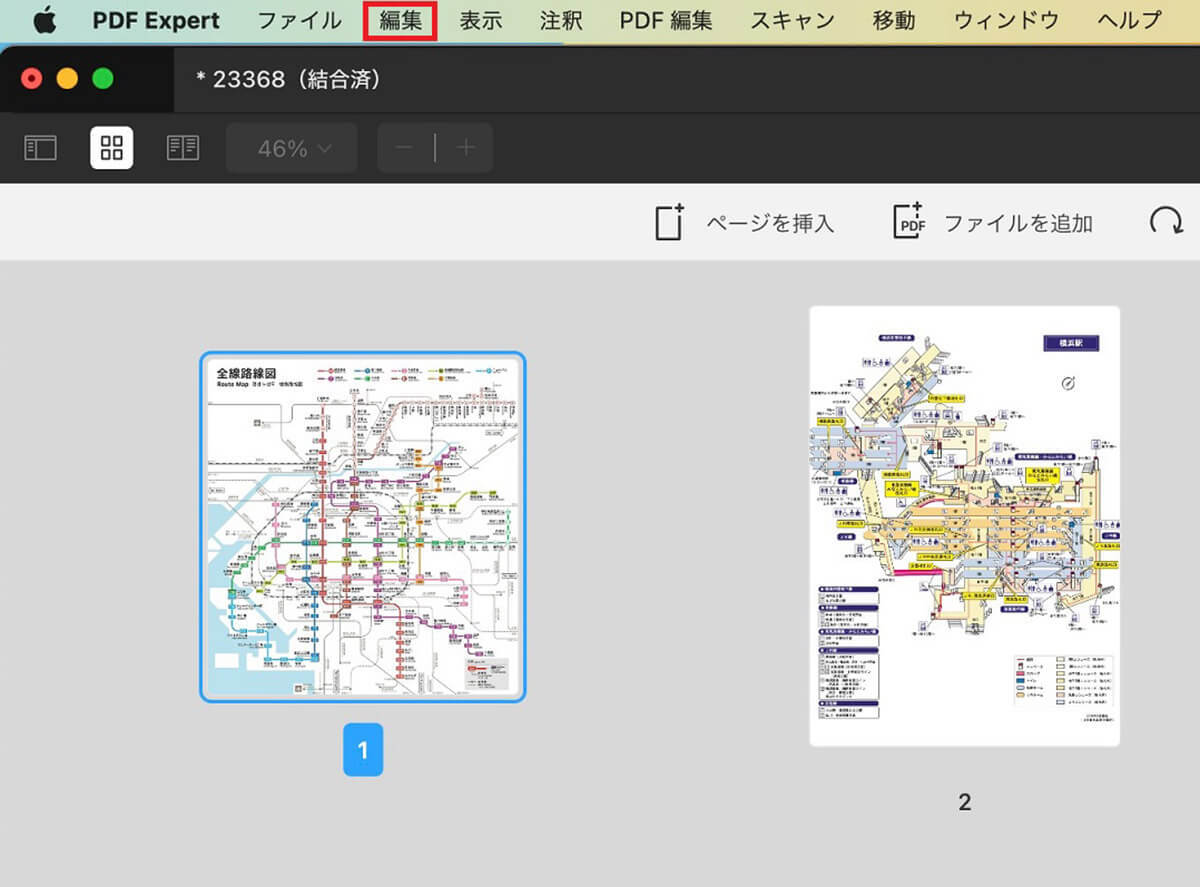The width and height of the screenshot is (1200, 887).
Task: Select the 23368（結合済） document tab
Action: [289, 79]
